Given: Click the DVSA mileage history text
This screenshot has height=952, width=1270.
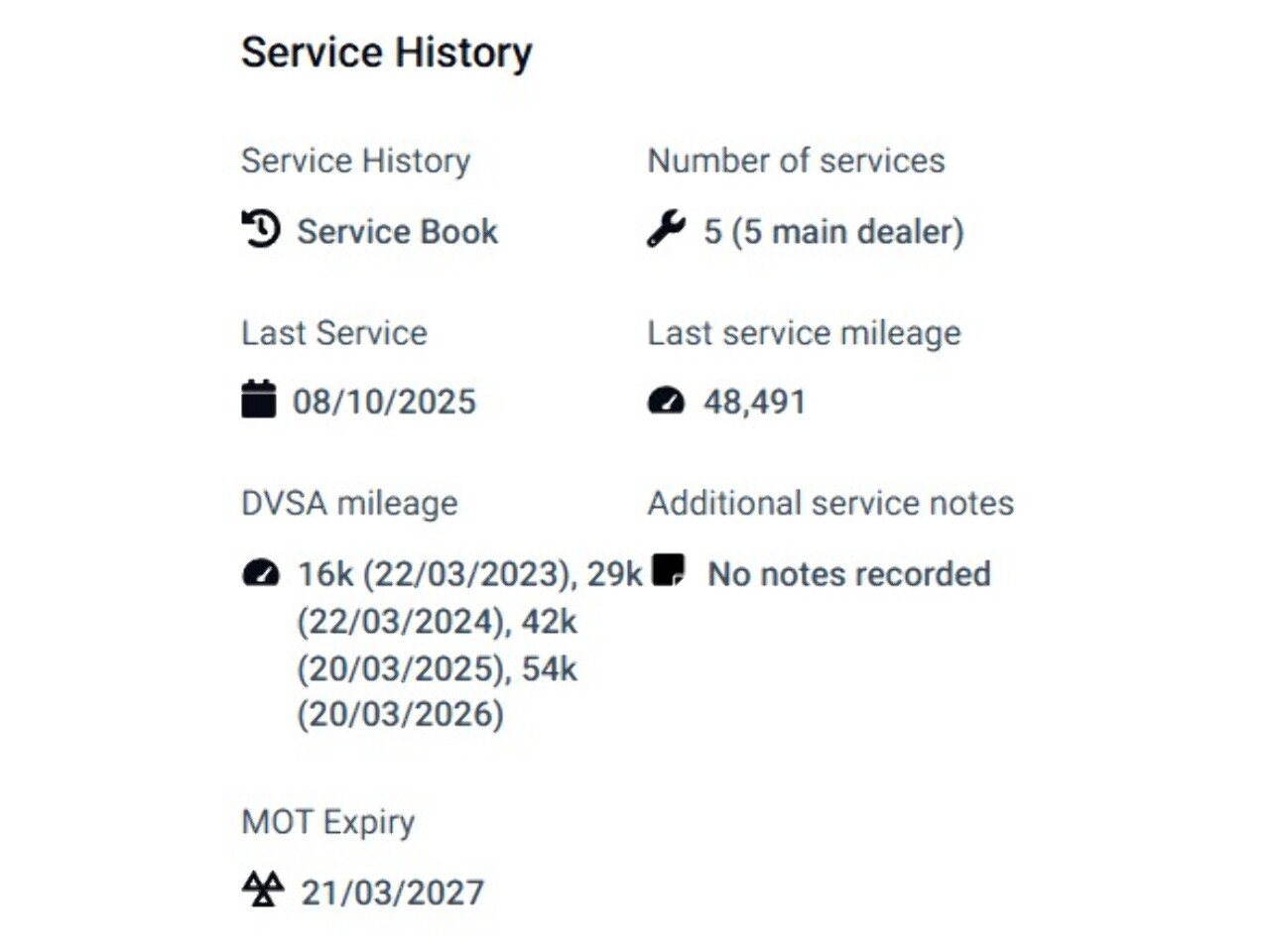Looking at the screenshot, I should point(470,644).
